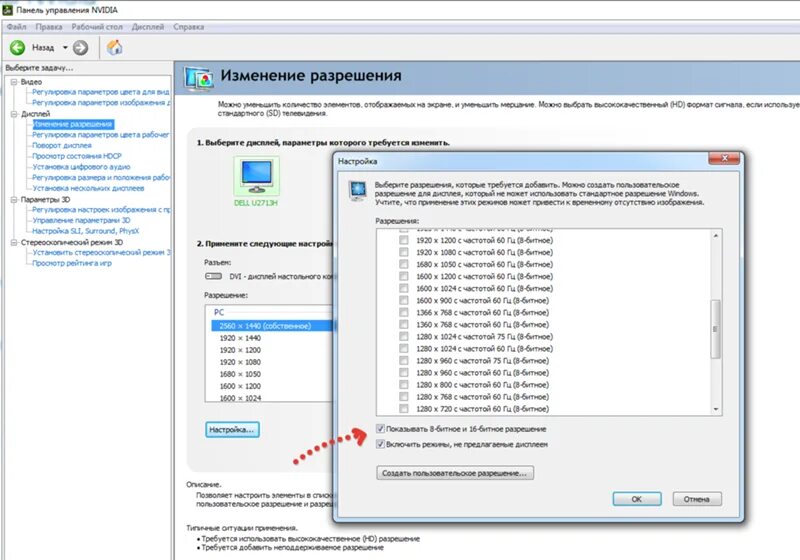Open Настройка SLI, Surround, PhysX link
Screen dimensions: 800x560
(x=85, y=231)
